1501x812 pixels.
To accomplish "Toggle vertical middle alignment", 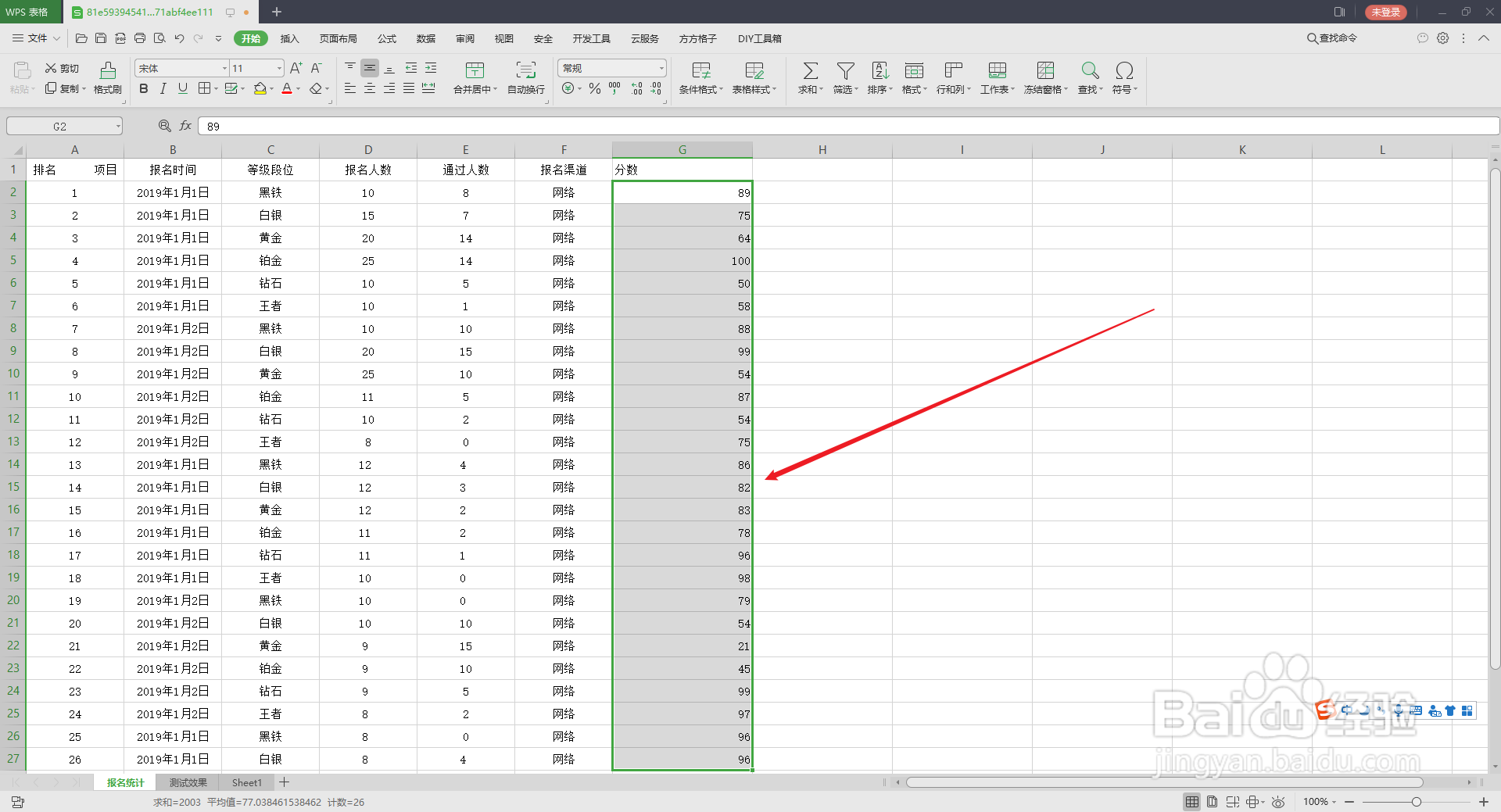I will click(370, 68).
